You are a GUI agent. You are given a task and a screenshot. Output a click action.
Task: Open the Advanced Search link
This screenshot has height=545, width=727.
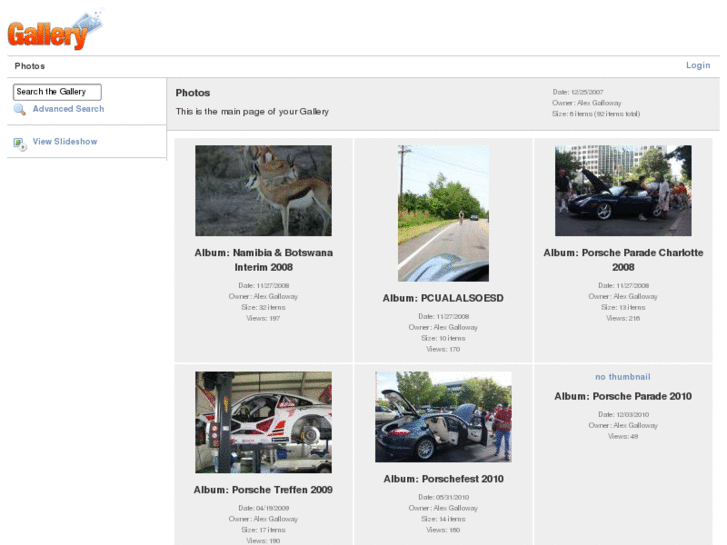(x=68, y=109)
